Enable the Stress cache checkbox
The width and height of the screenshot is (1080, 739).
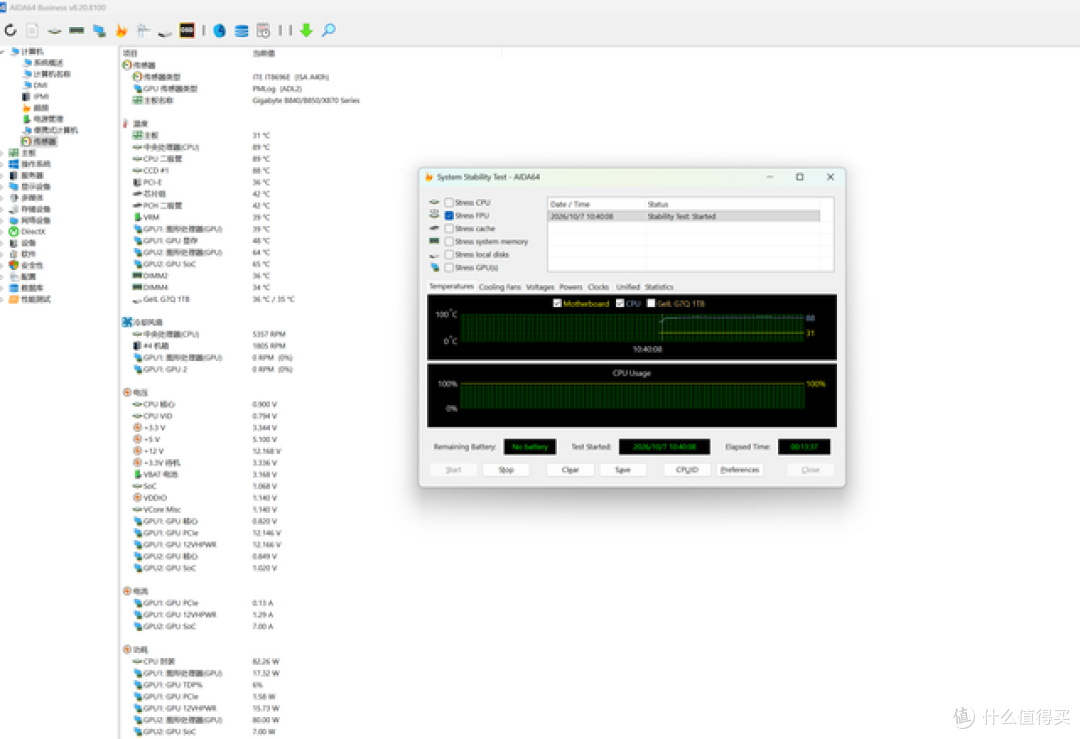[449, 229]
